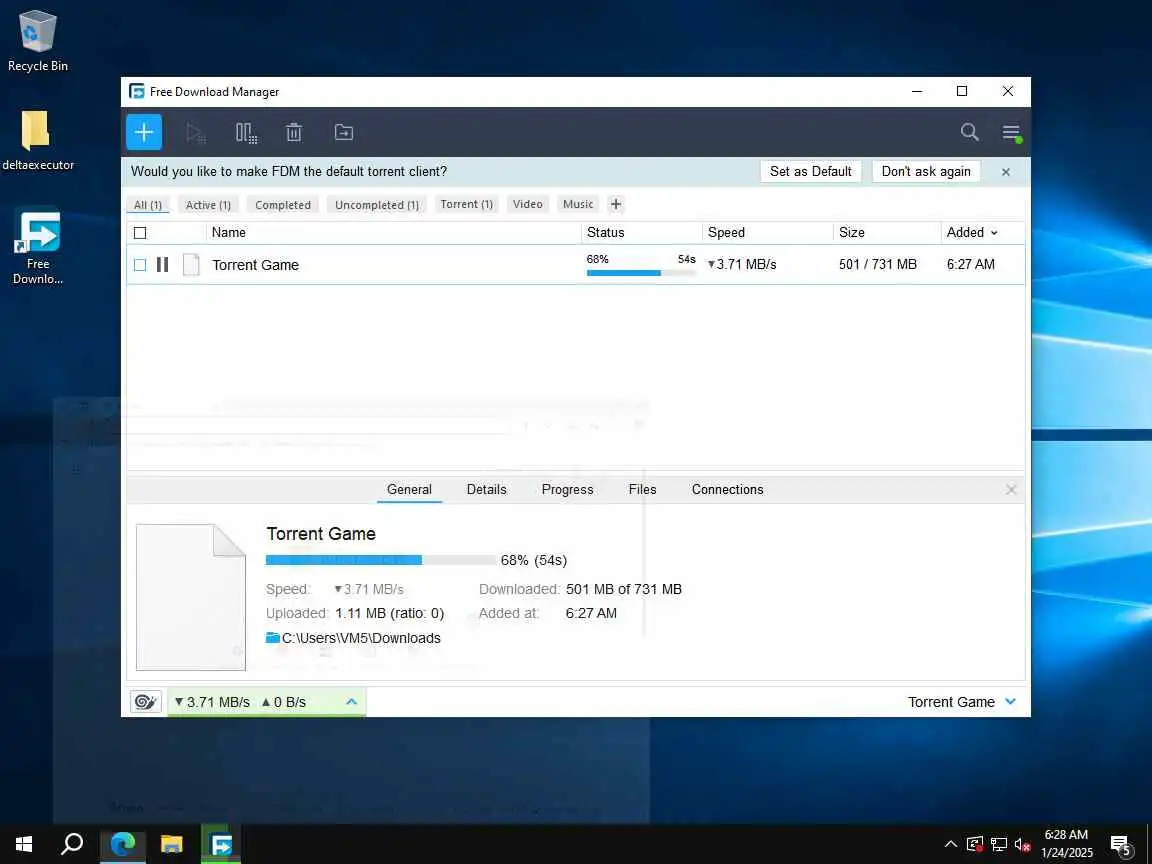Show hidden system tray icons
This screenshot has height=864, width=1152.
coord(951,844)
